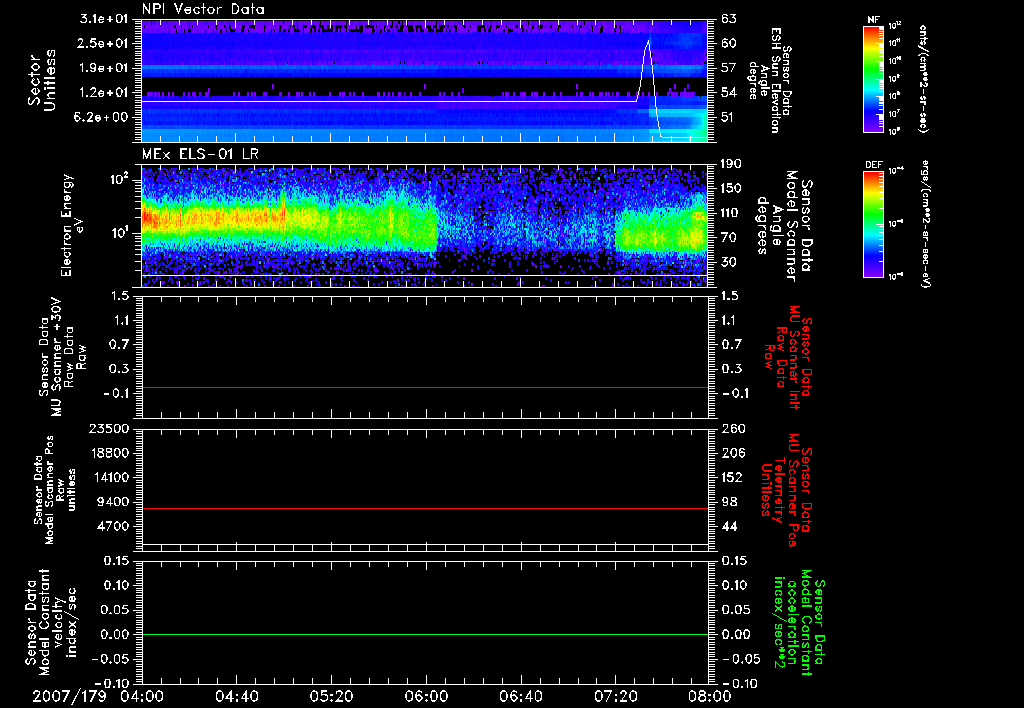Click the '110' scanner angle tick label

point(731,213)
